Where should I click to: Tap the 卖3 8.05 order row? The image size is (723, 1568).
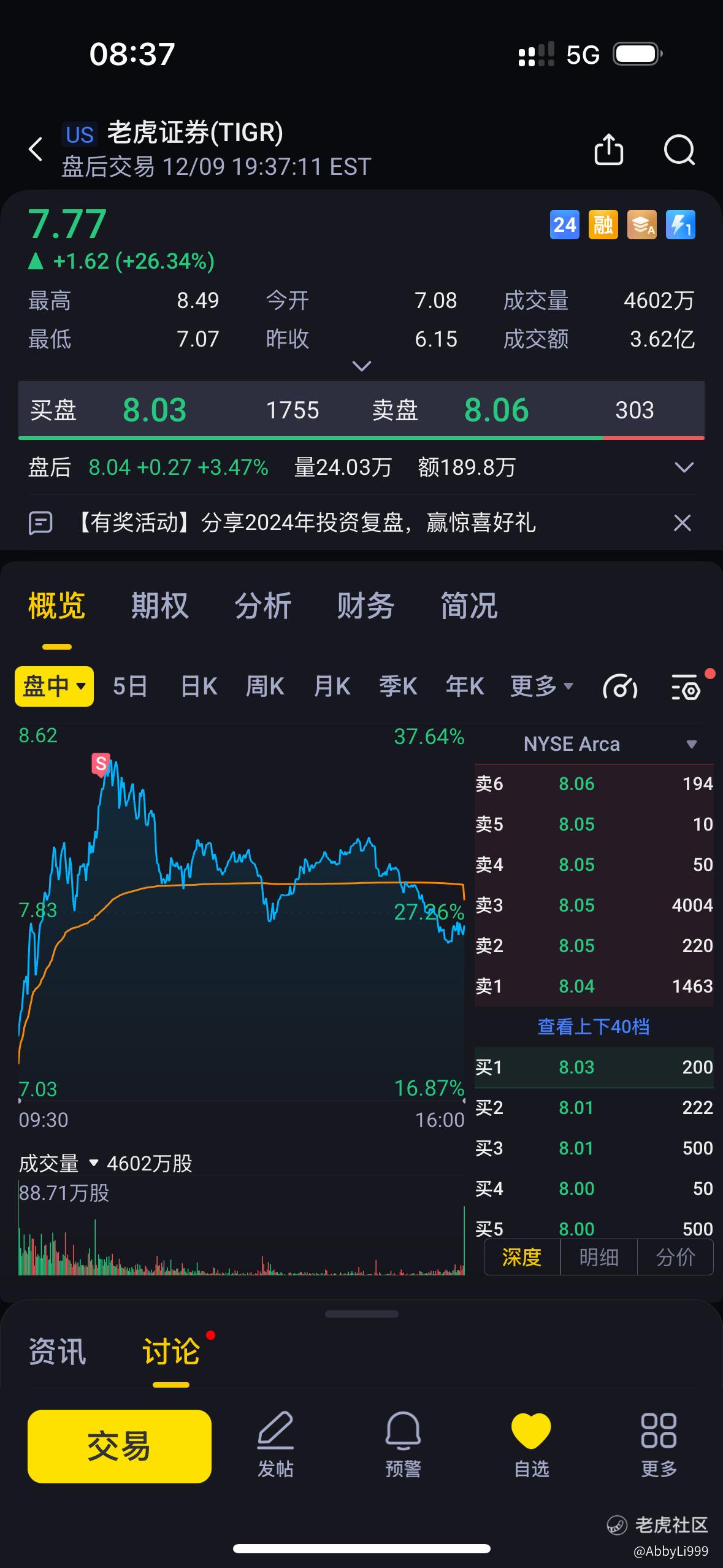(x=594, y=905)
